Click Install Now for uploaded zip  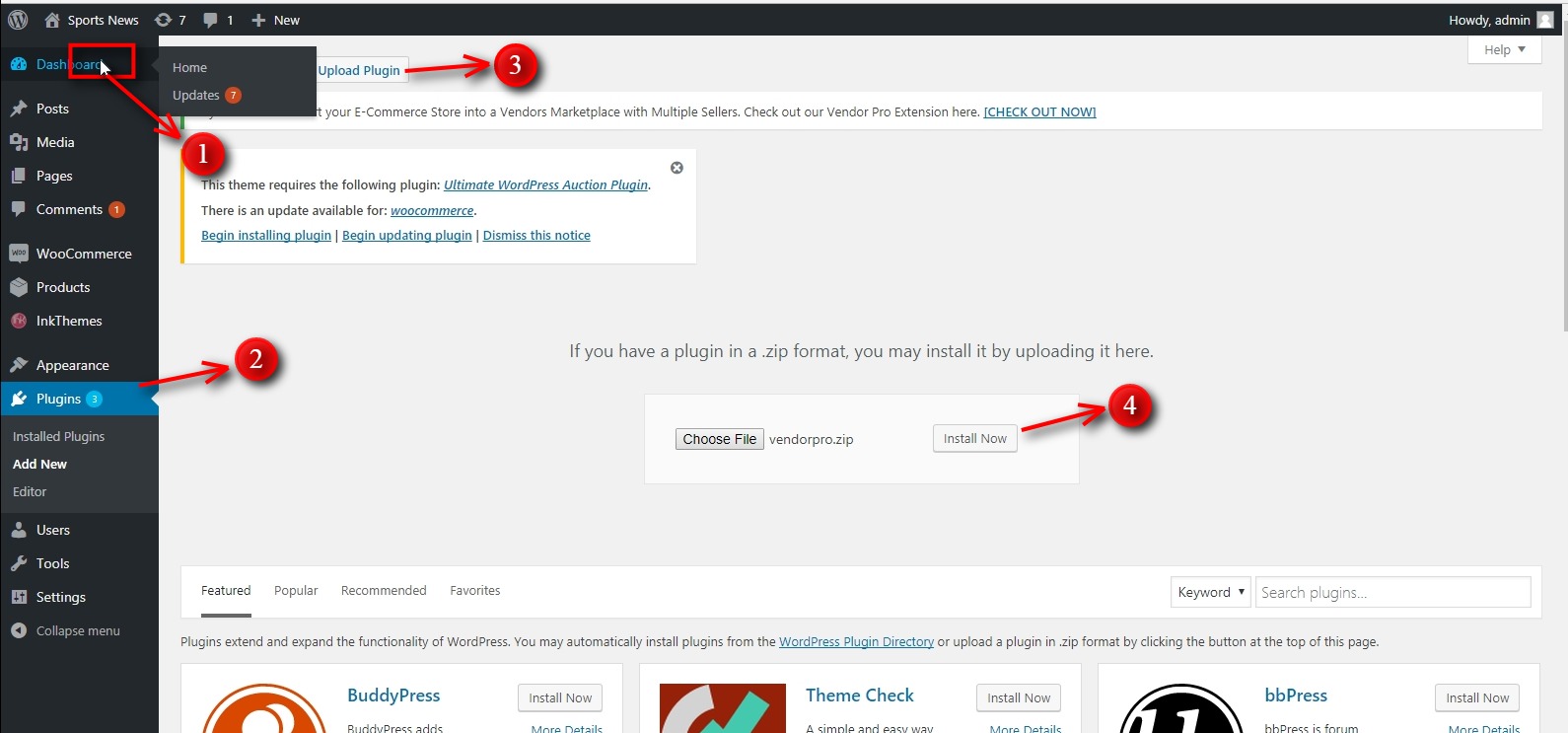975,438
